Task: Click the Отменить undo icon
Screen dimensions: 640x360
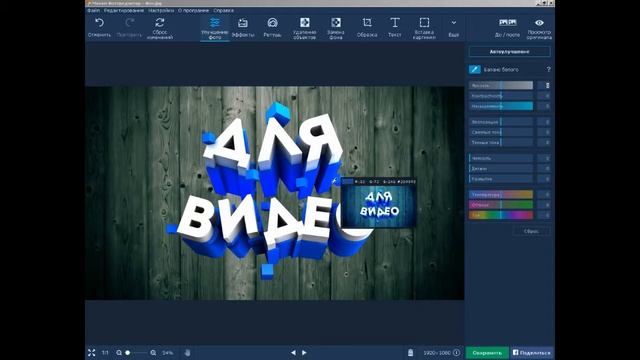Action: coord(99,23)
